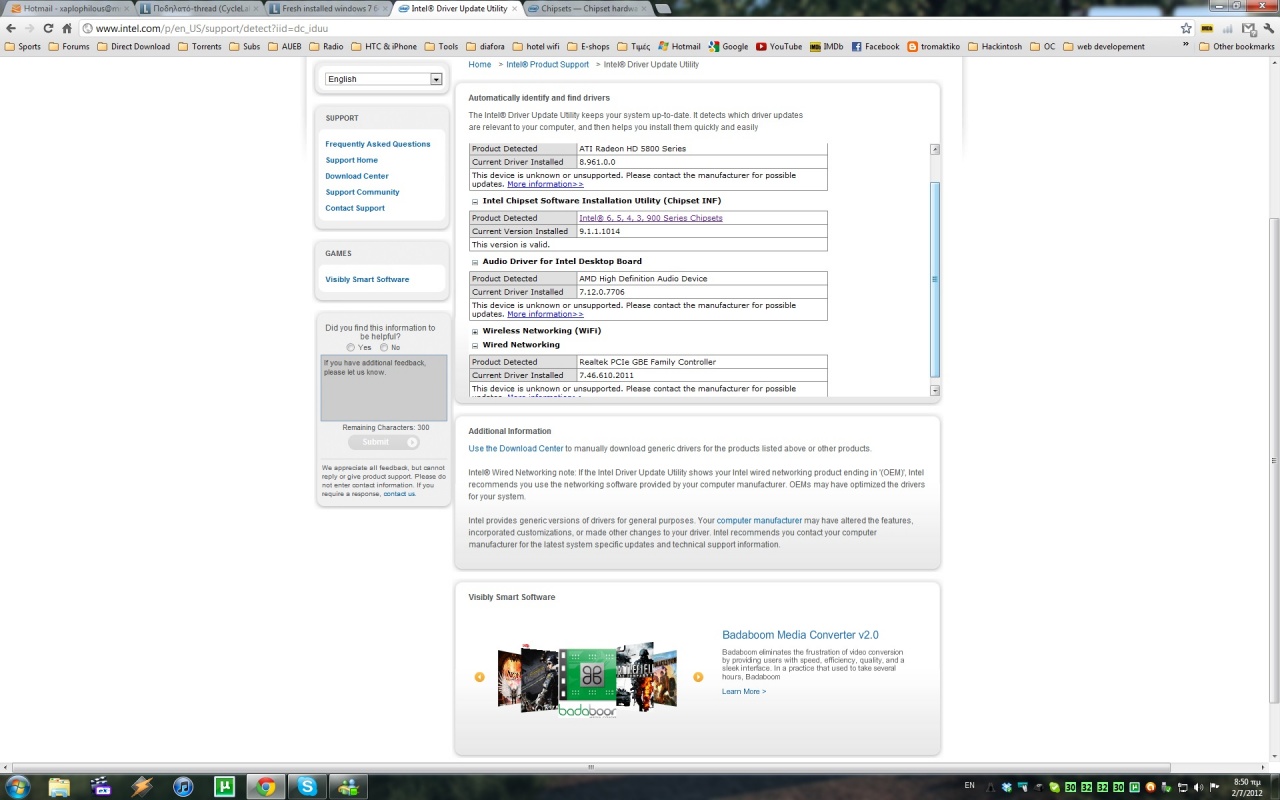Click the address bar URL field
Image resolution: width=1280 pixels, height=800 pixels.
tap(630, 28)
